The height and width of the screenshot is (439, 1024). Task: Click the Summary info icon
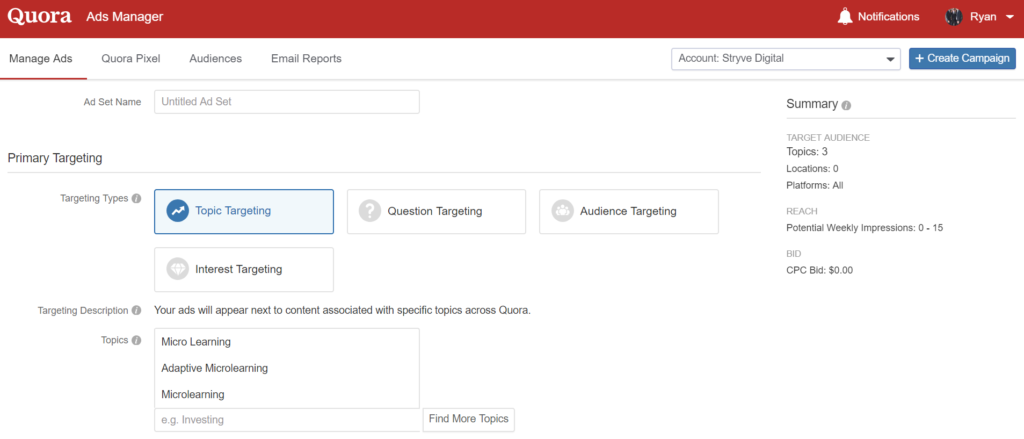(846, 105)
